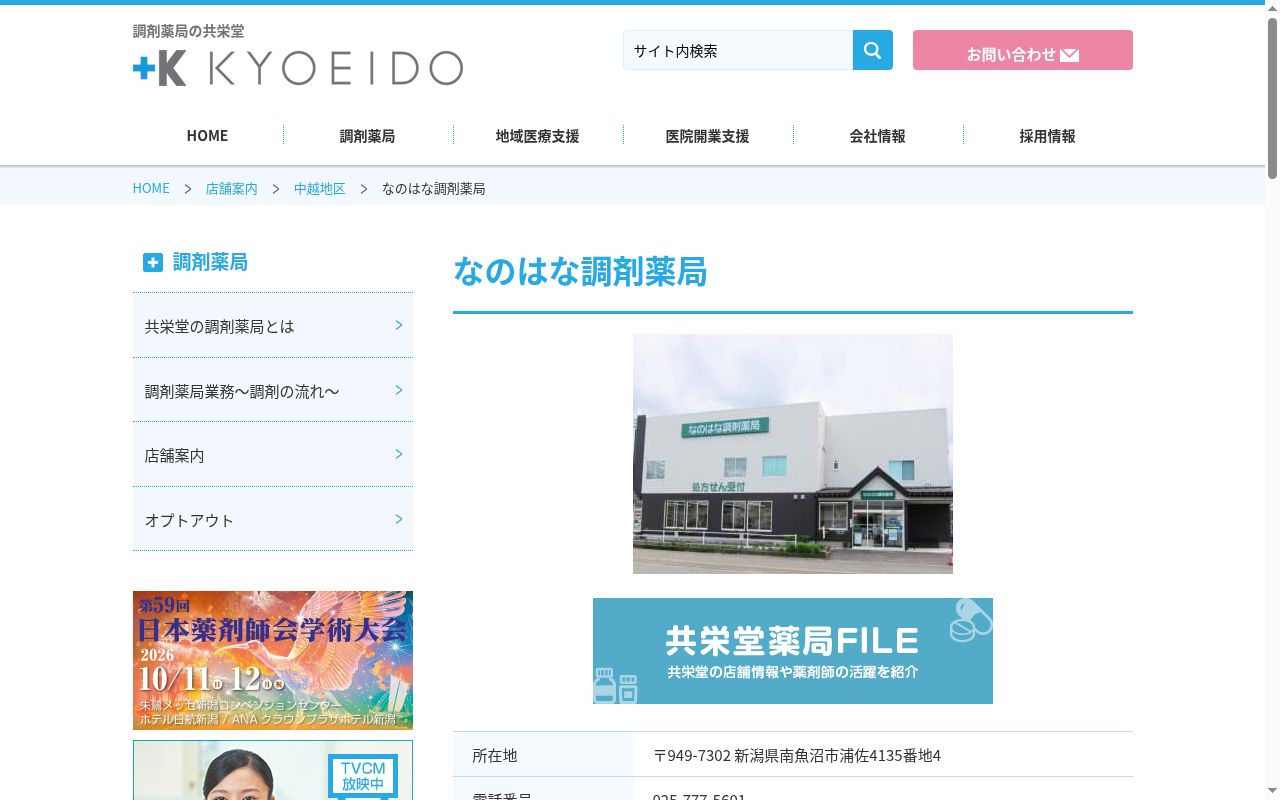
Task: Click the pink お問い合わせ contact button
Action: coord(1023,50)
